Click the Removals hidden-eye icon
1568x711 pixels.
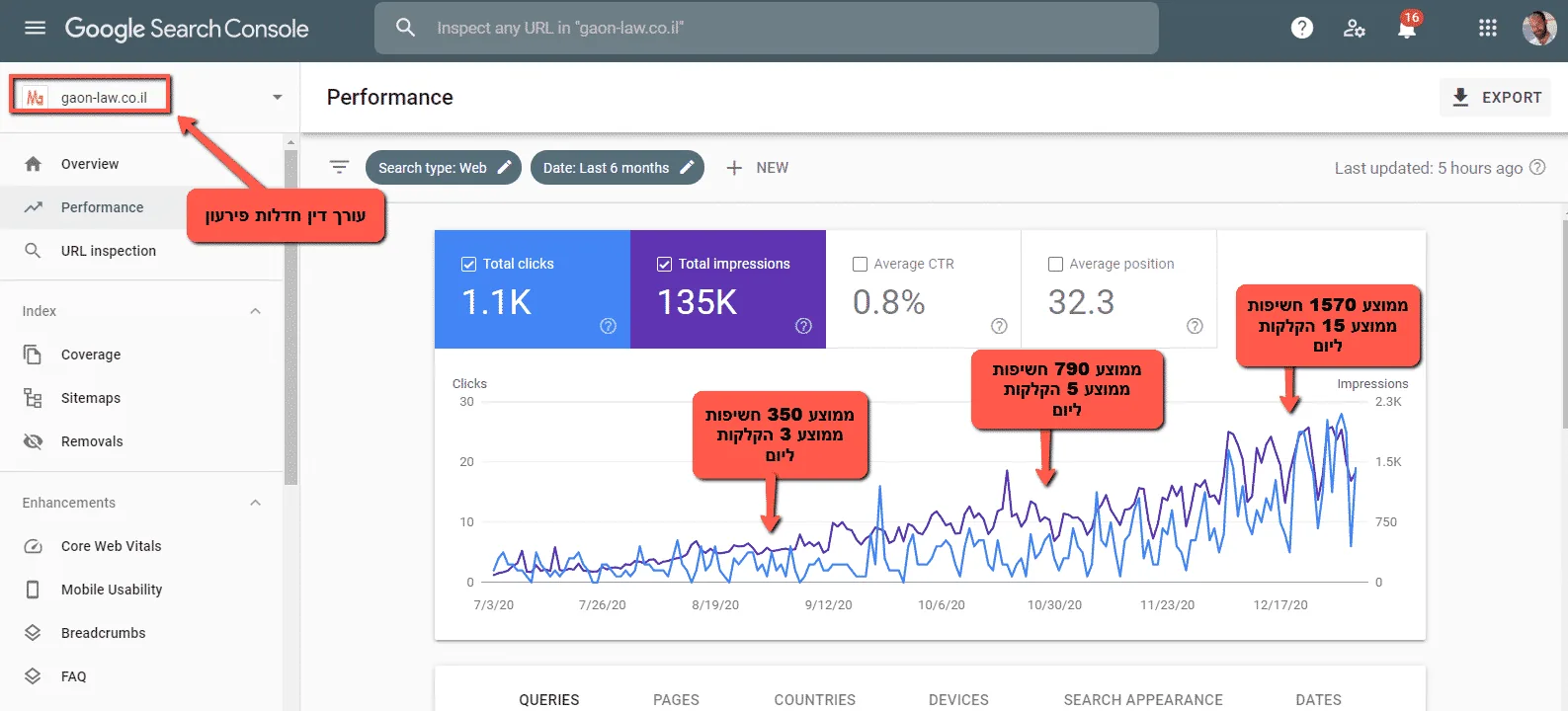pyautogui.click(x=33, y=441)
